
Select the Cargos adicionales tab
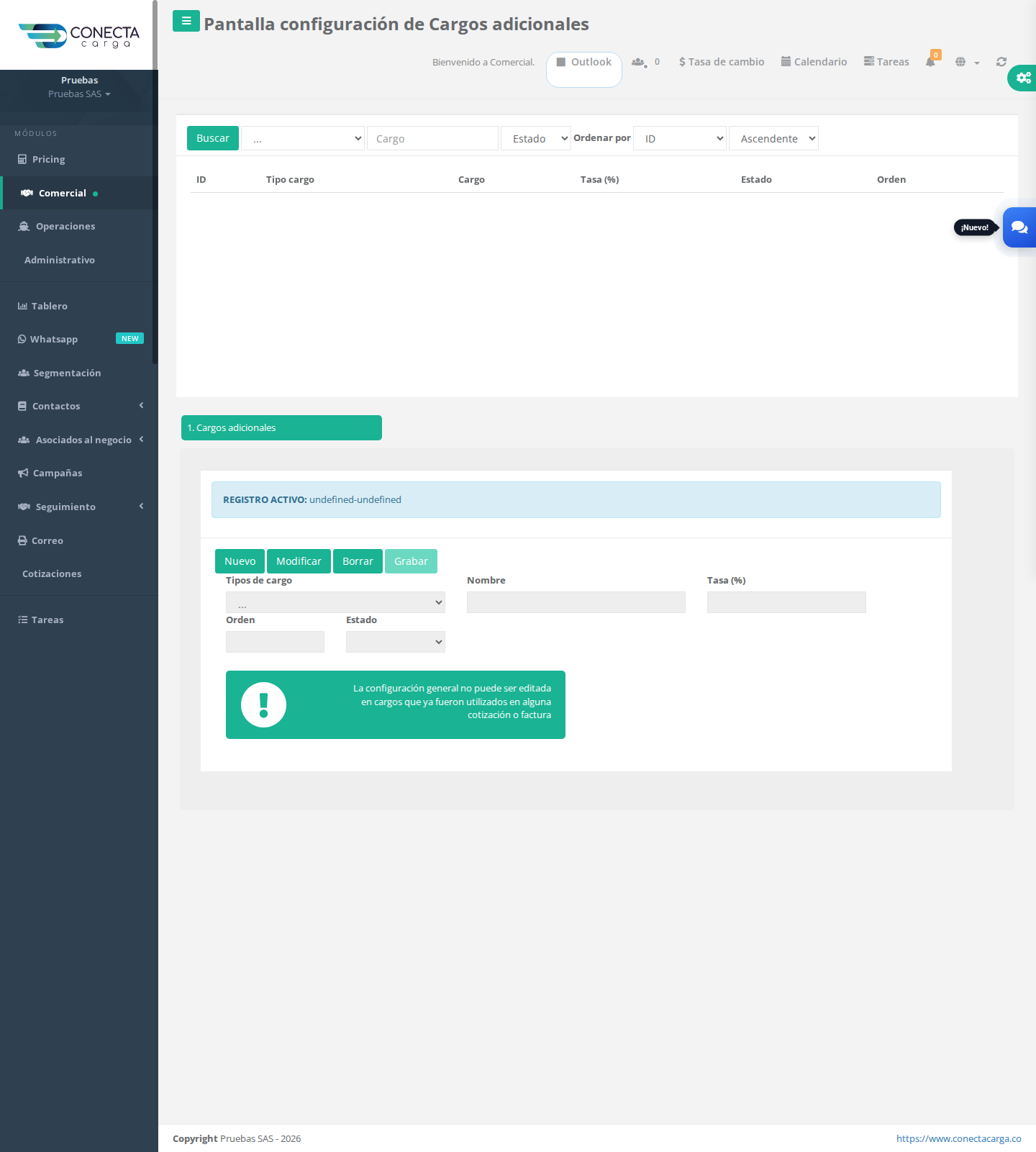coord(281,427)
